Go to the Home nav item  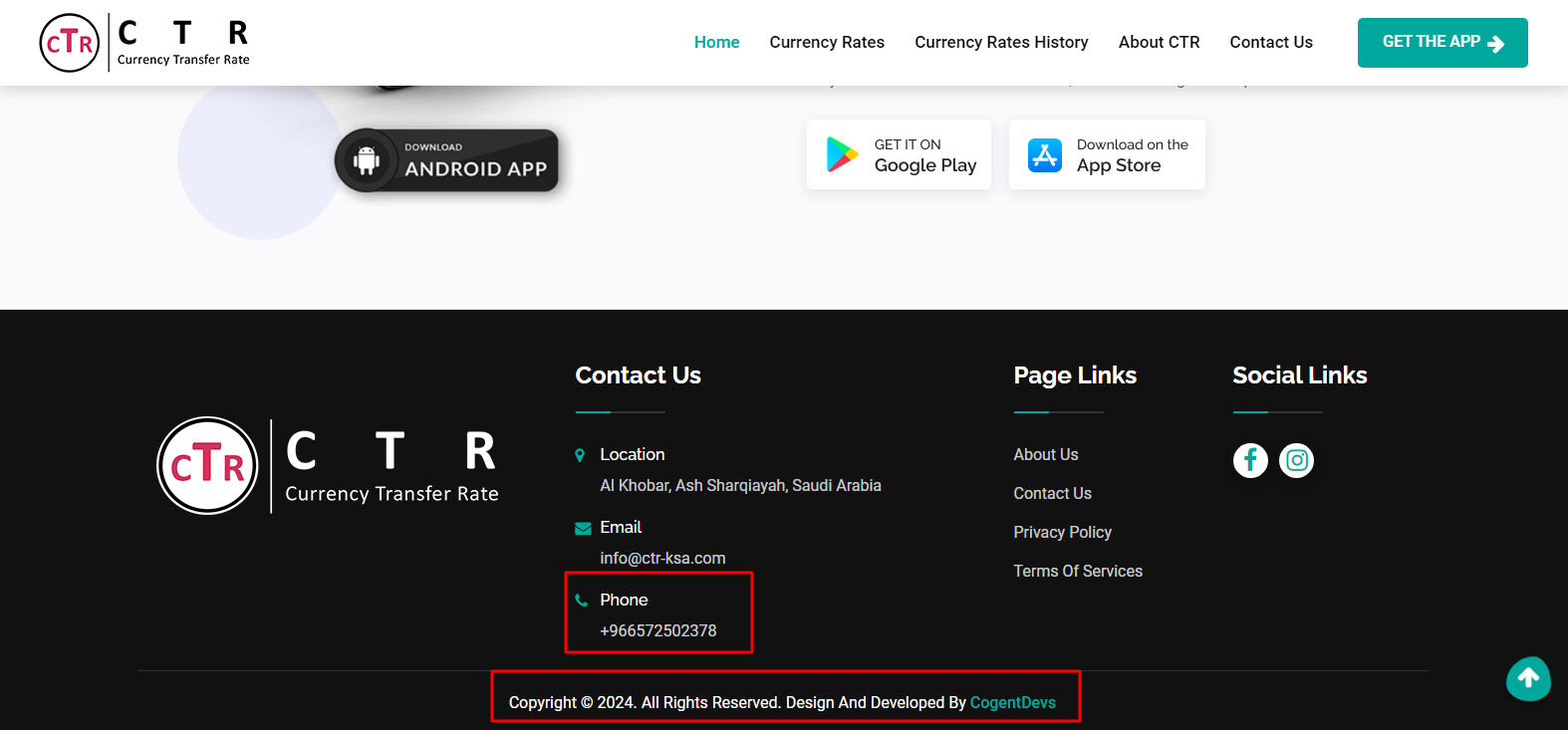[716, 42]
